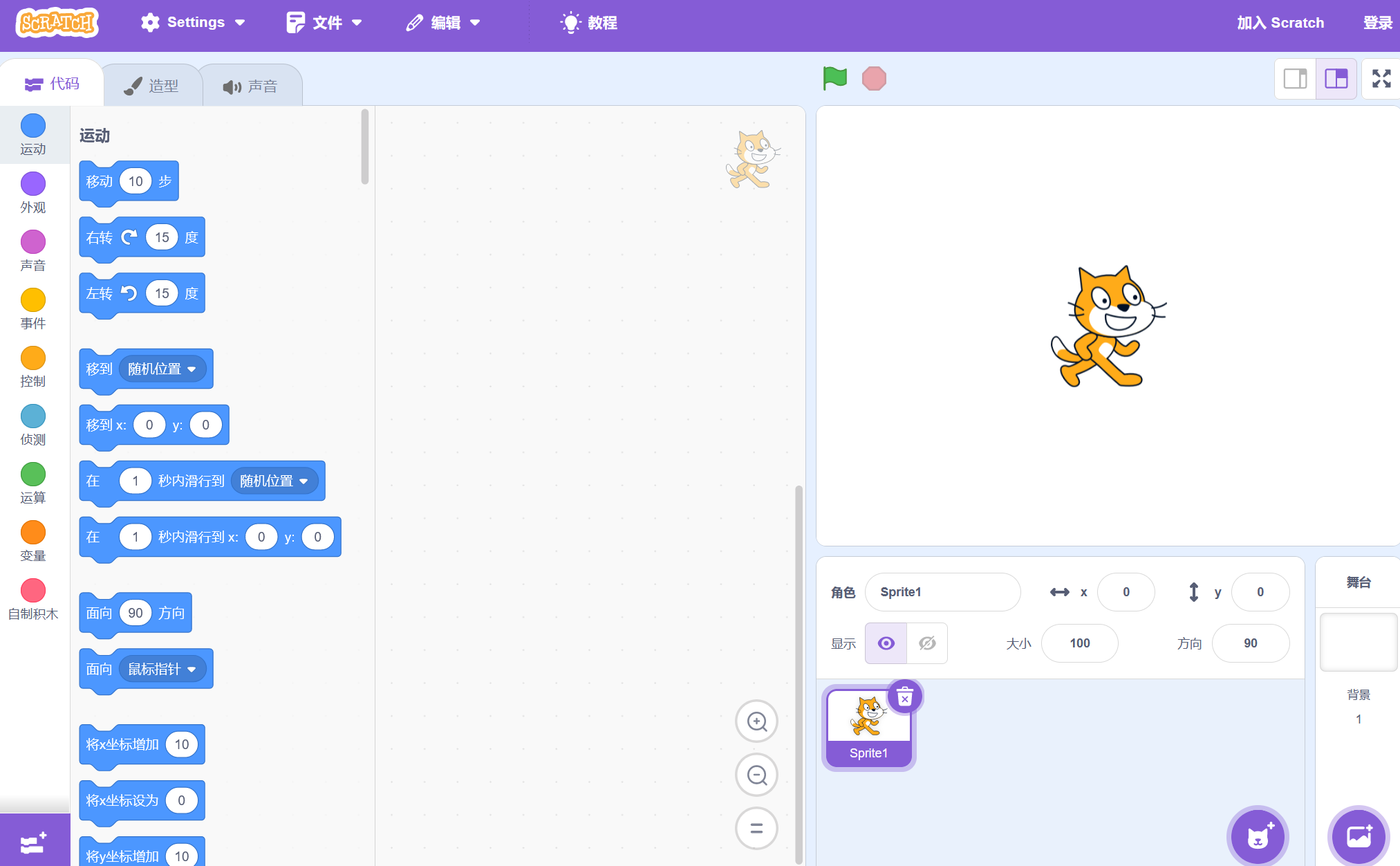1400x866 pixels.
Task: Switch to the 造型 tab
Action: [x=152, y=86]
